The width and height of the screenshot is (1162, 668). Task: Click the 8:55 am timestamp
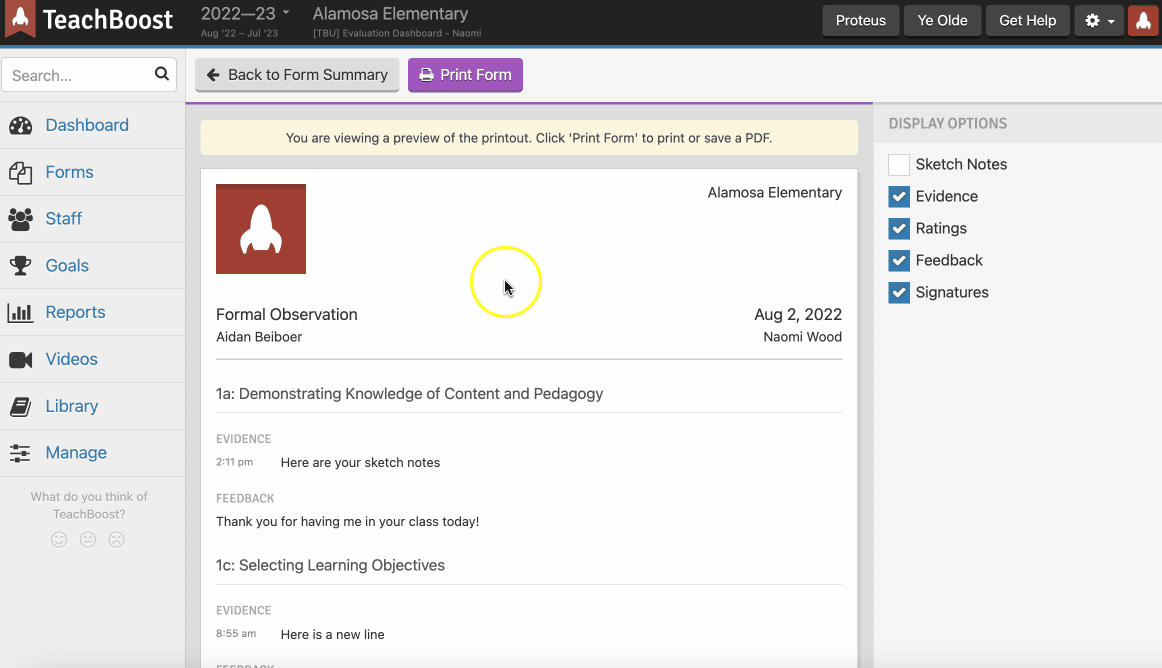[236, 634]
